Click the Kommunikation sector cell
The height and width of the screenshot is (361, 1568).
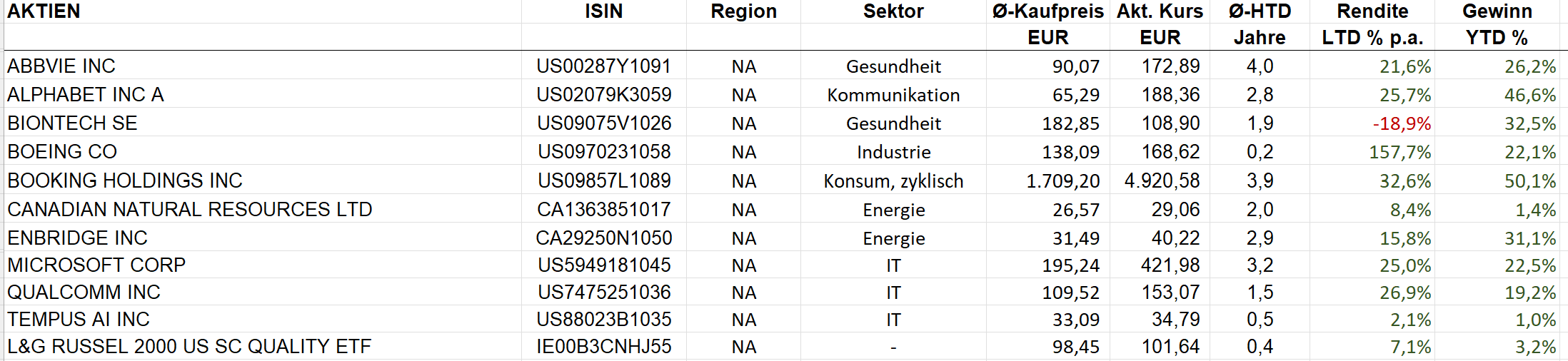coord(893,95)
